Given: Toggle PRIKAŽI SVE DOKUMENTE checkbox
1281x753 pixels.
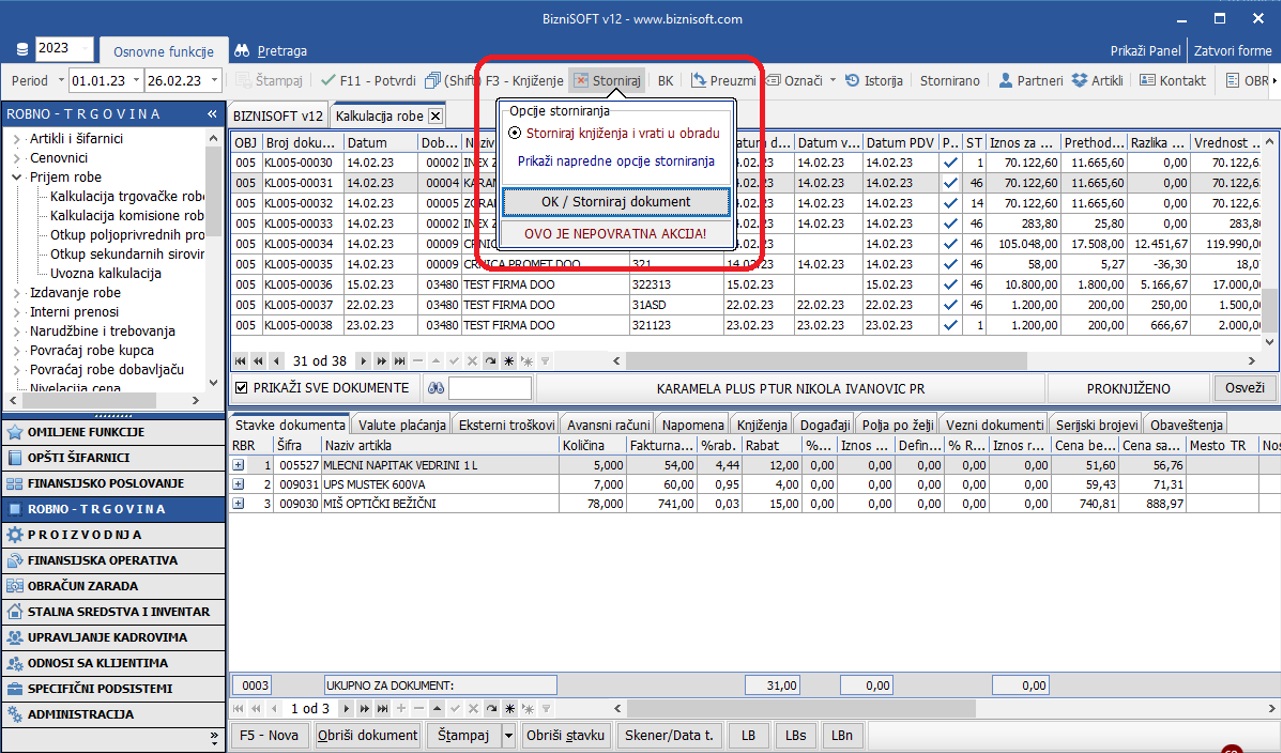Looking at the screenshot, I should coord(241,388).
